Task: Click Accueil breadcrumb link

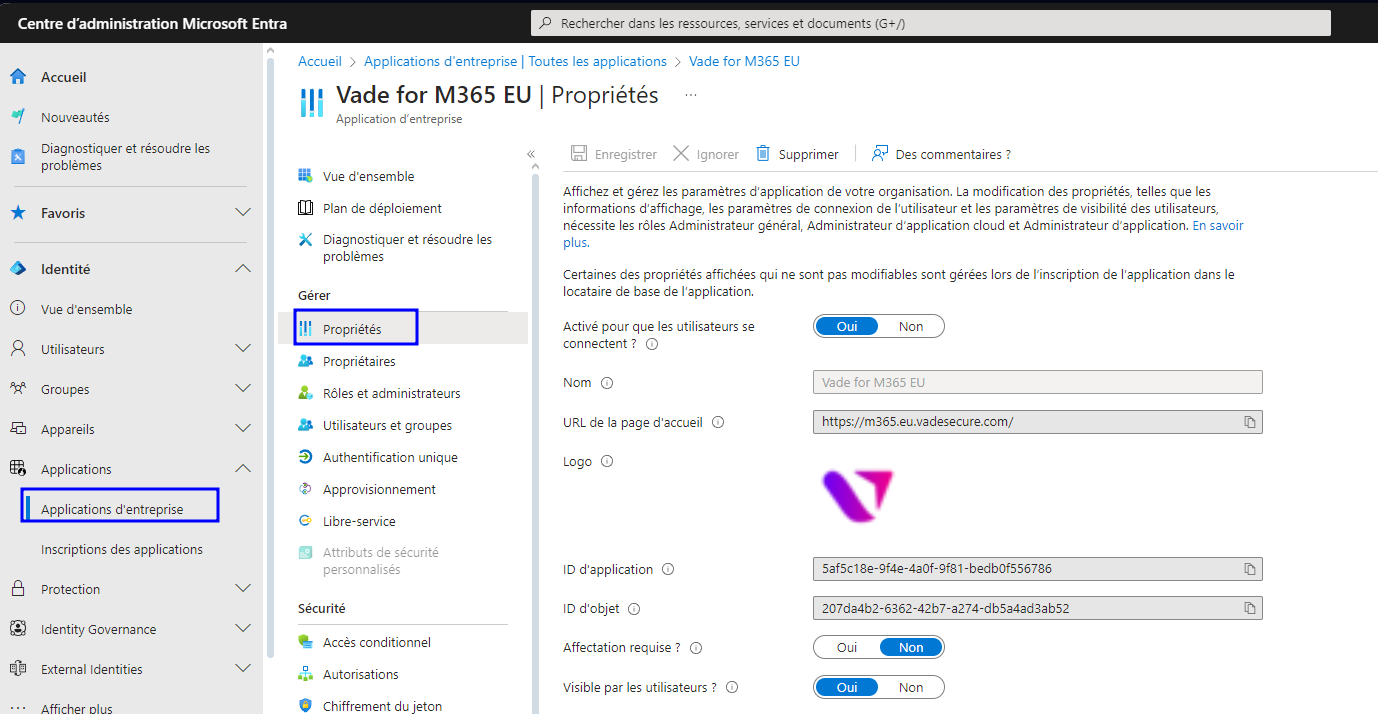Action: pos(320,61)
